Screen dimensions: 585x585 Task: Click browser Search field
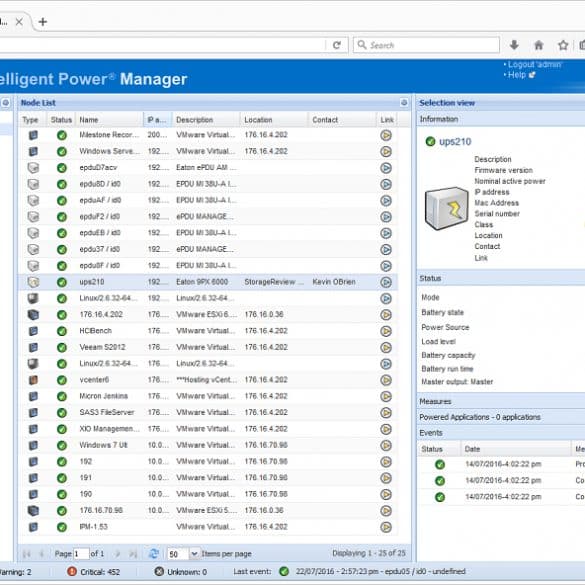click(x=426, y=45)
